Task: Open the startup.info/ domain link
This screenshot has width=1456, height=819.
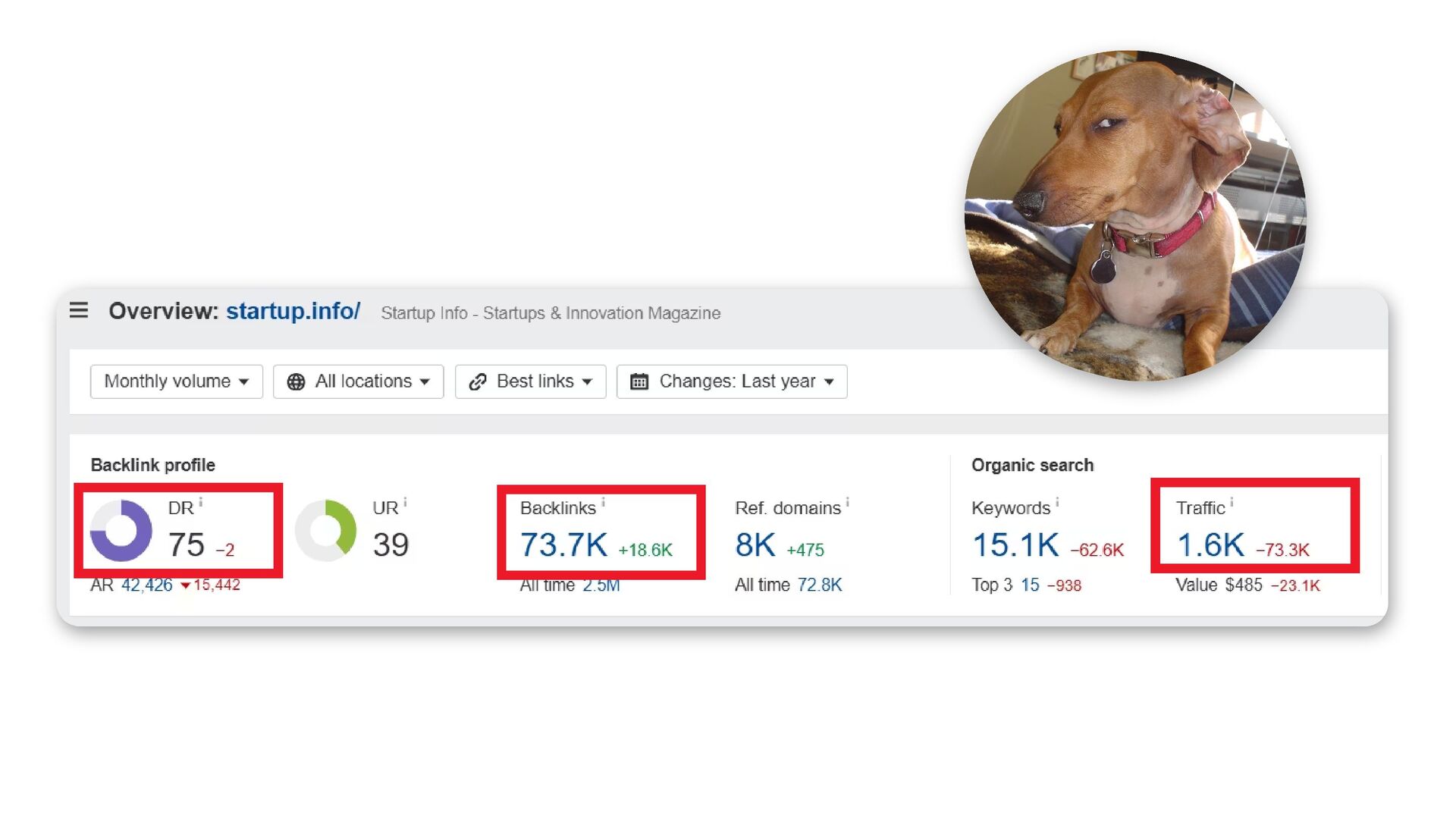Action: point(293,311)
